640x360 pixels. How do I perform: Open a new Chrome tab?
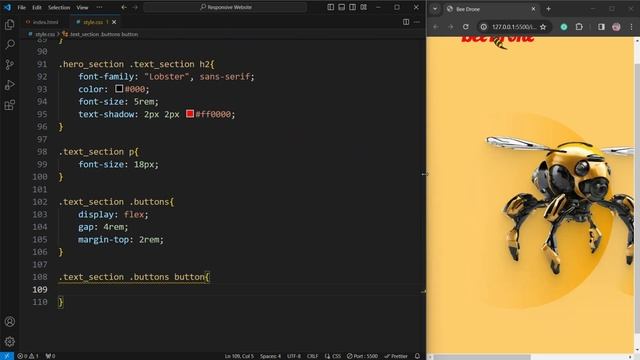point(549,9)
